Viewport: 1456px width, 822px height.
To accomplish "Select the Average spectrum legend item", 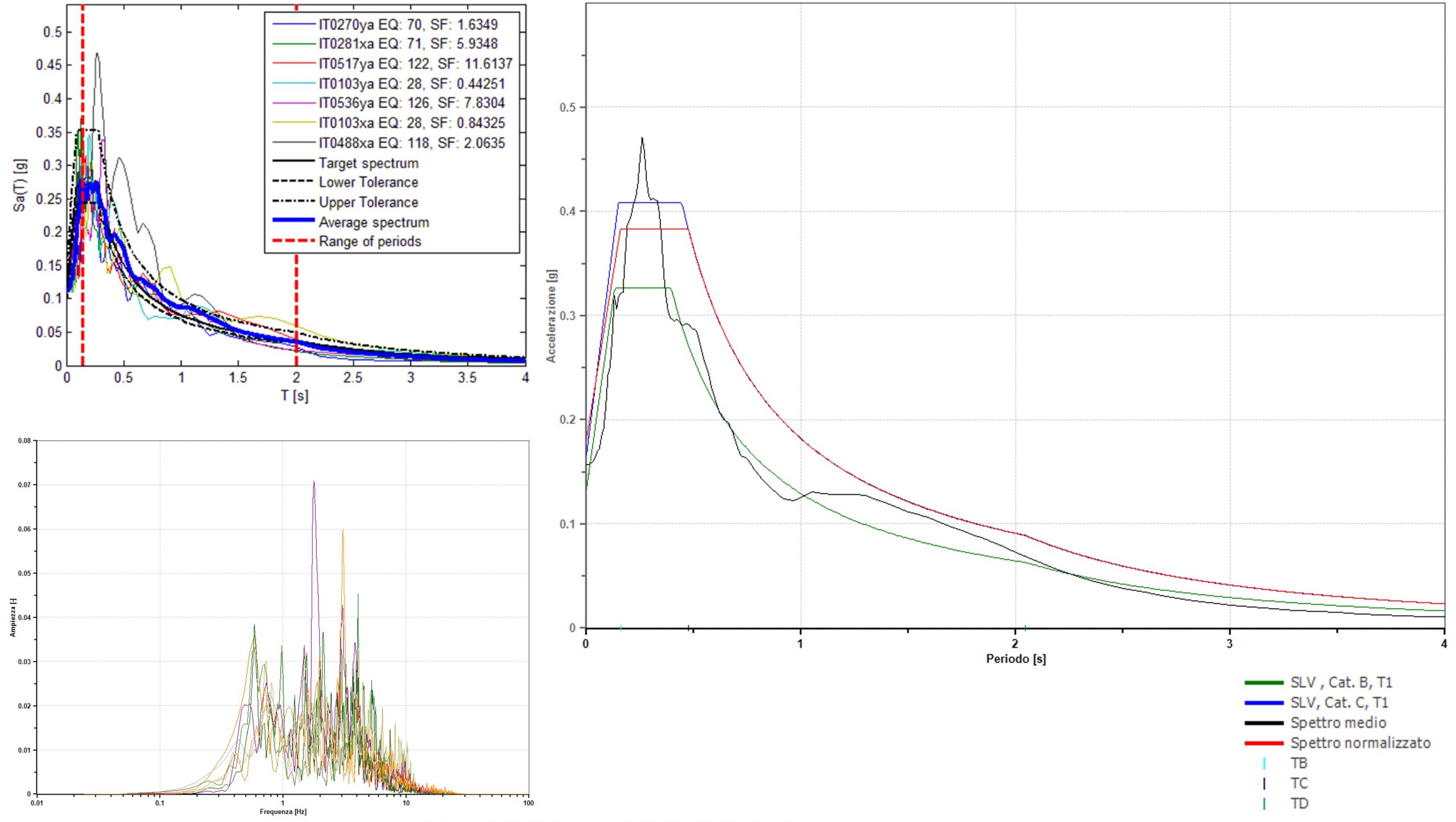I will (x=351, y=222).
